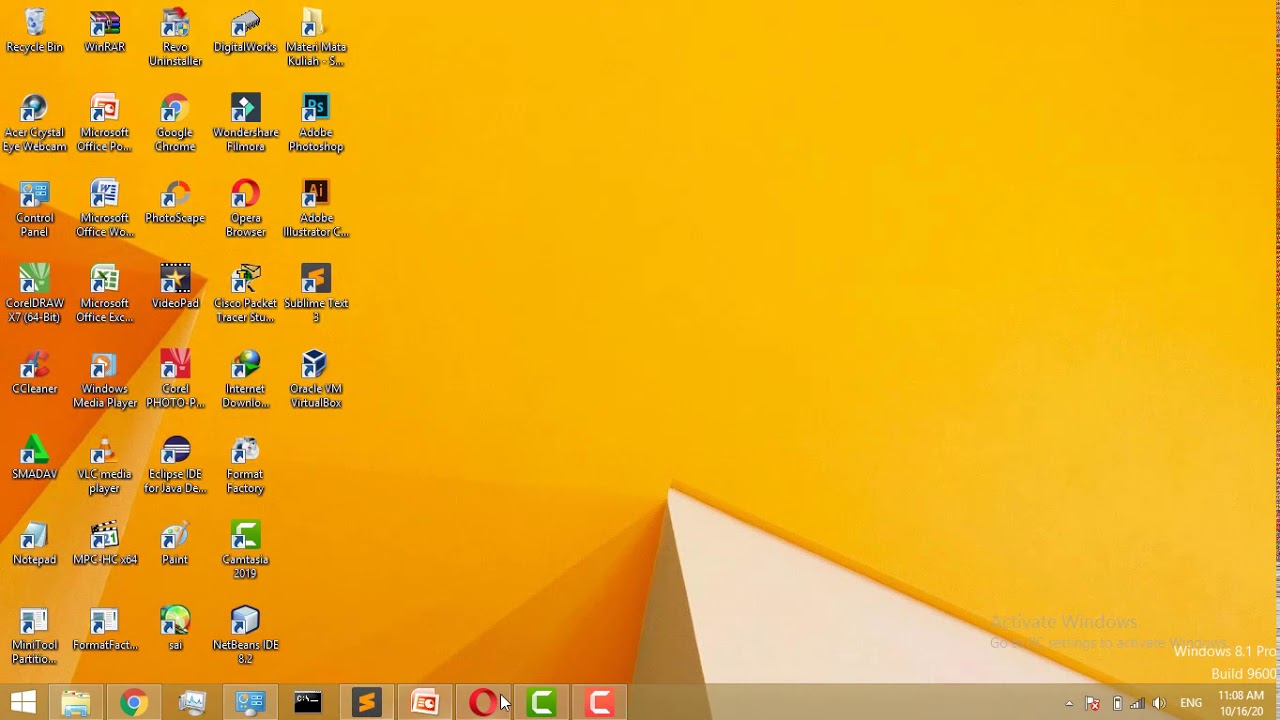1280x720 pixels.
Task: Select the Opera Browser desktop shortcut
Action: (245, 209)
